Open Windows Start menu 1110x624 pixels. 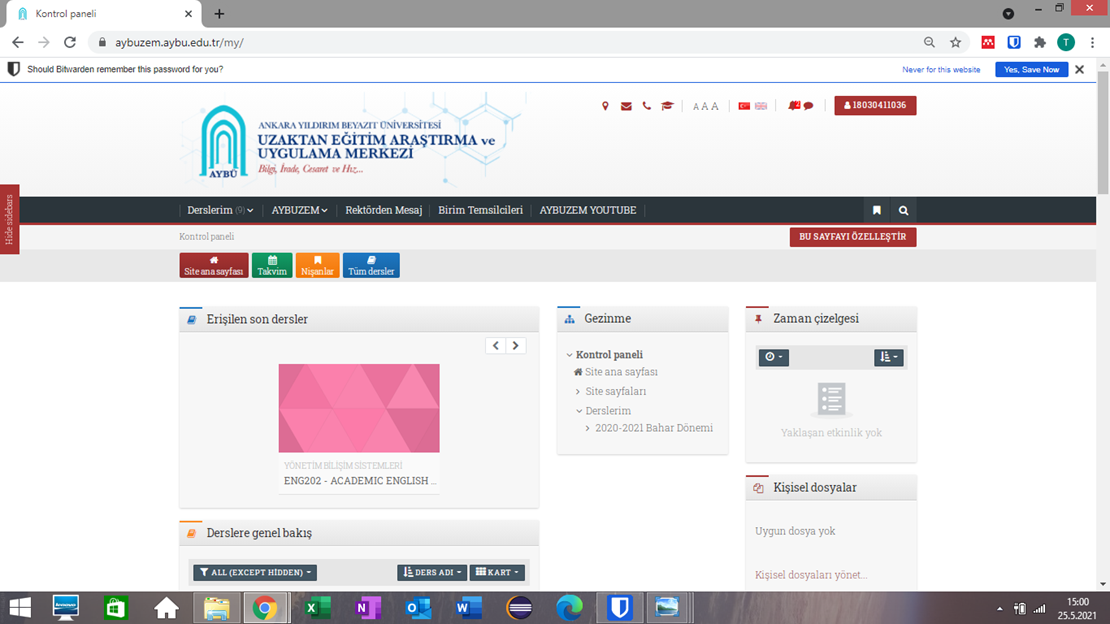click(x=20, y=608)
